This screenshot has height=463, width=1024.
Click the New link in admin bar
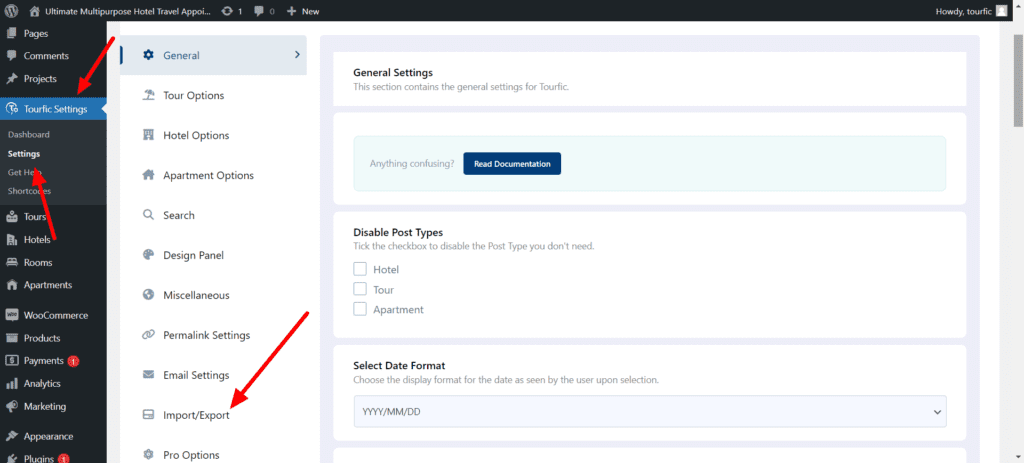tap(303, 11)
